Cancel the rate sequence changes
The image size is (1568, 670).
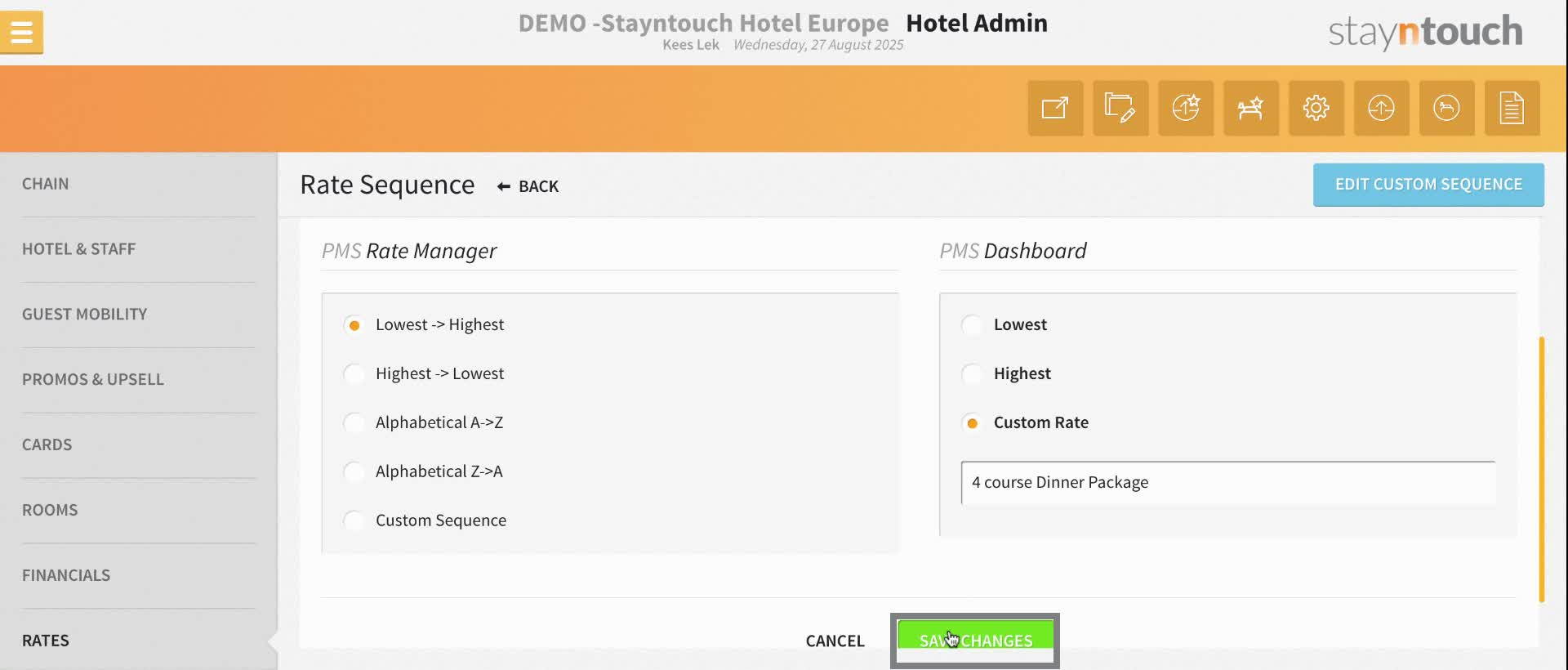(835, 641)
